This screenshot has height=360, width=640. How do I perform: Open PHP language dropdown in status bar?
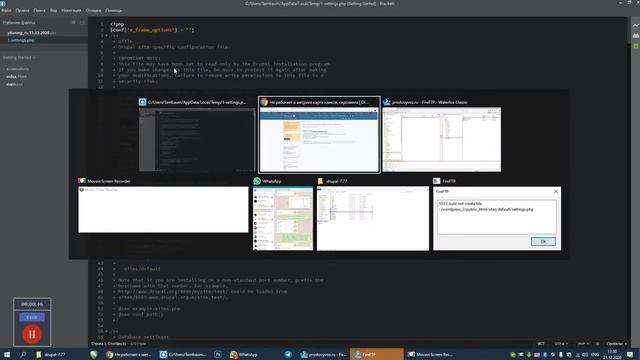pos(583,344)
